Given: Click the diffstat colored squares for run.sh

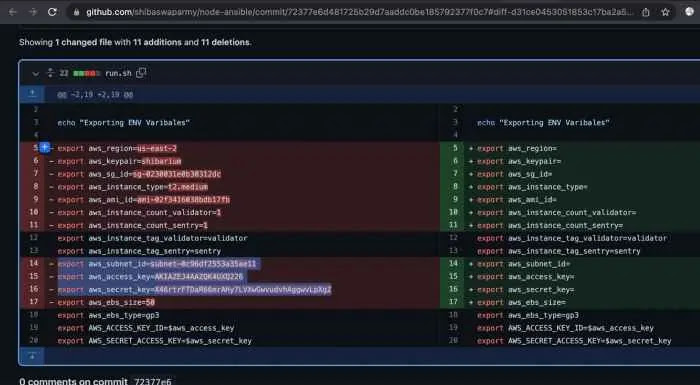Looking at the screenshot, I should pyautogui.click(x=86, y=73).
